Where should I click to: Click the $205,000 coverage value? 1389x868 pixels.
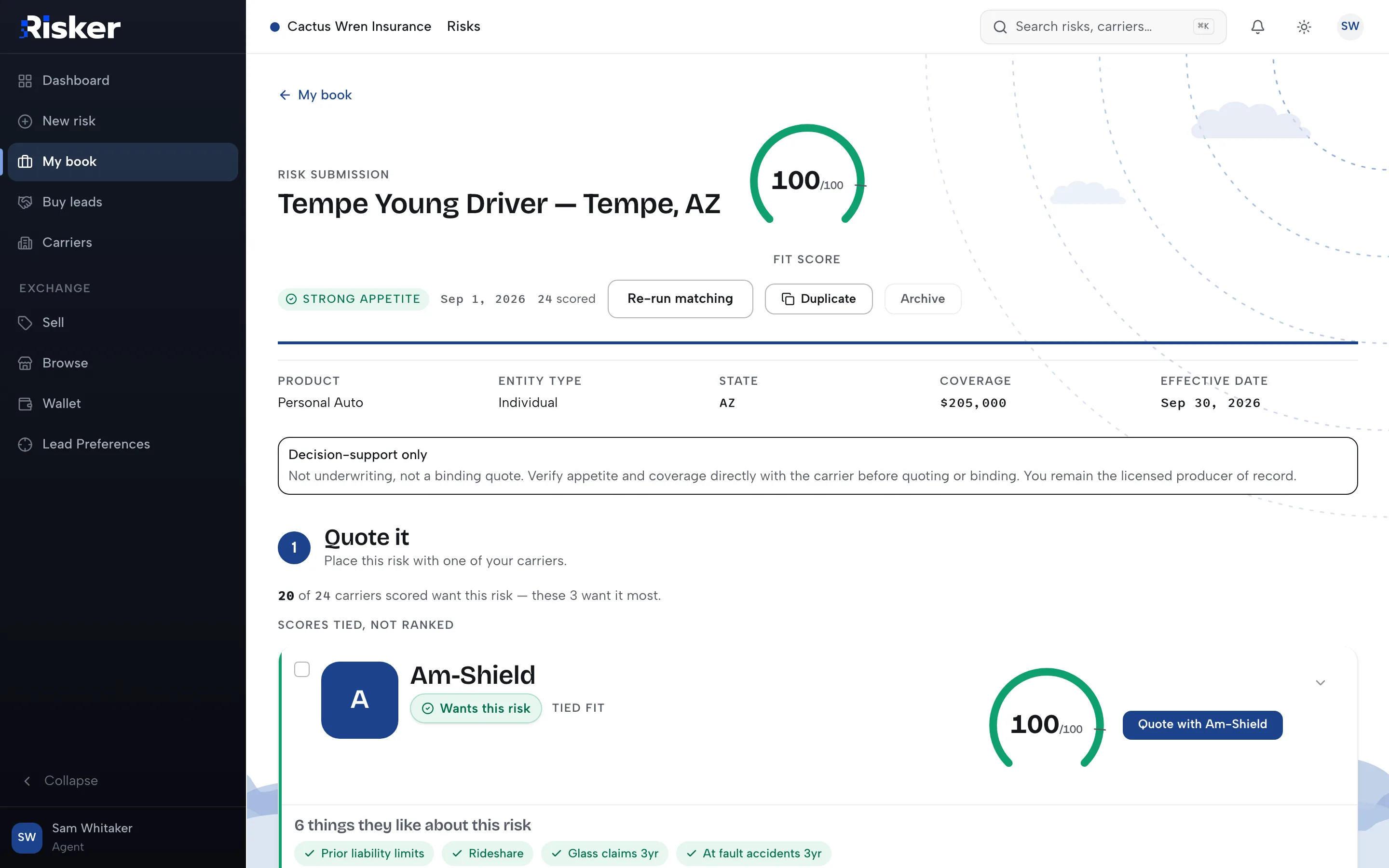click(x=973, y=403)
